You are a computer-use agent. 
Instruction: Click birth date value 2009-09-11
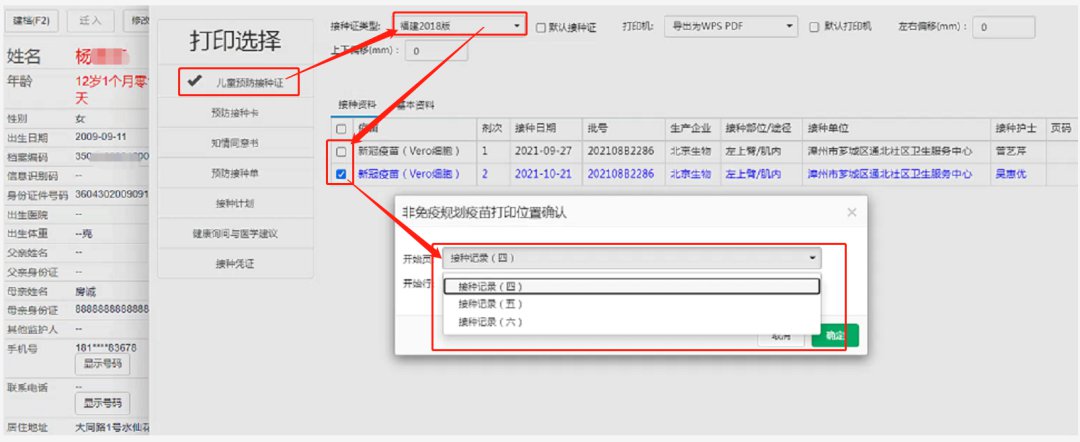click(101, 138)
